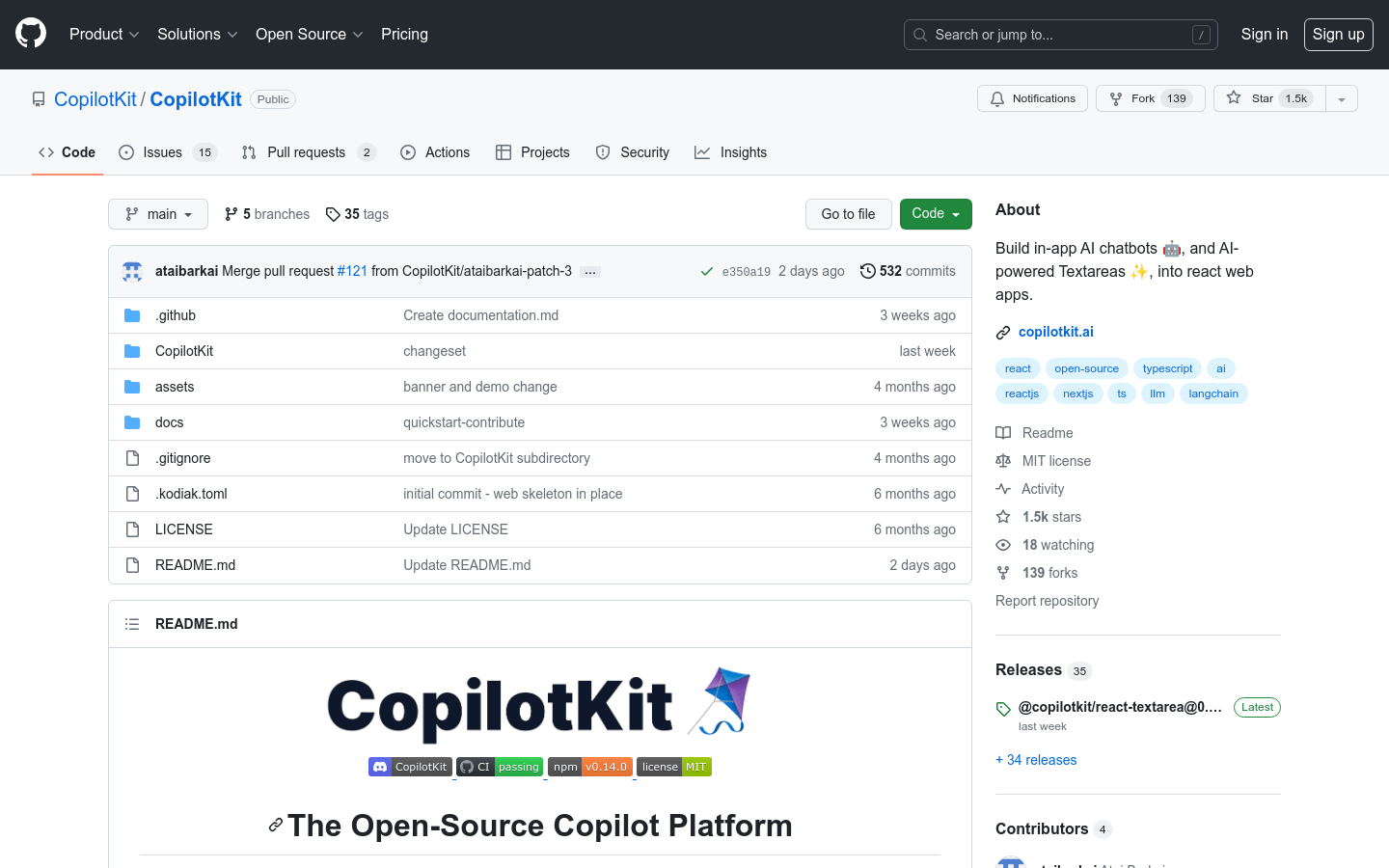This screenshot has width=1389, height=868.
Task: Open the Pricing menu item
Action: click(404, 34)
